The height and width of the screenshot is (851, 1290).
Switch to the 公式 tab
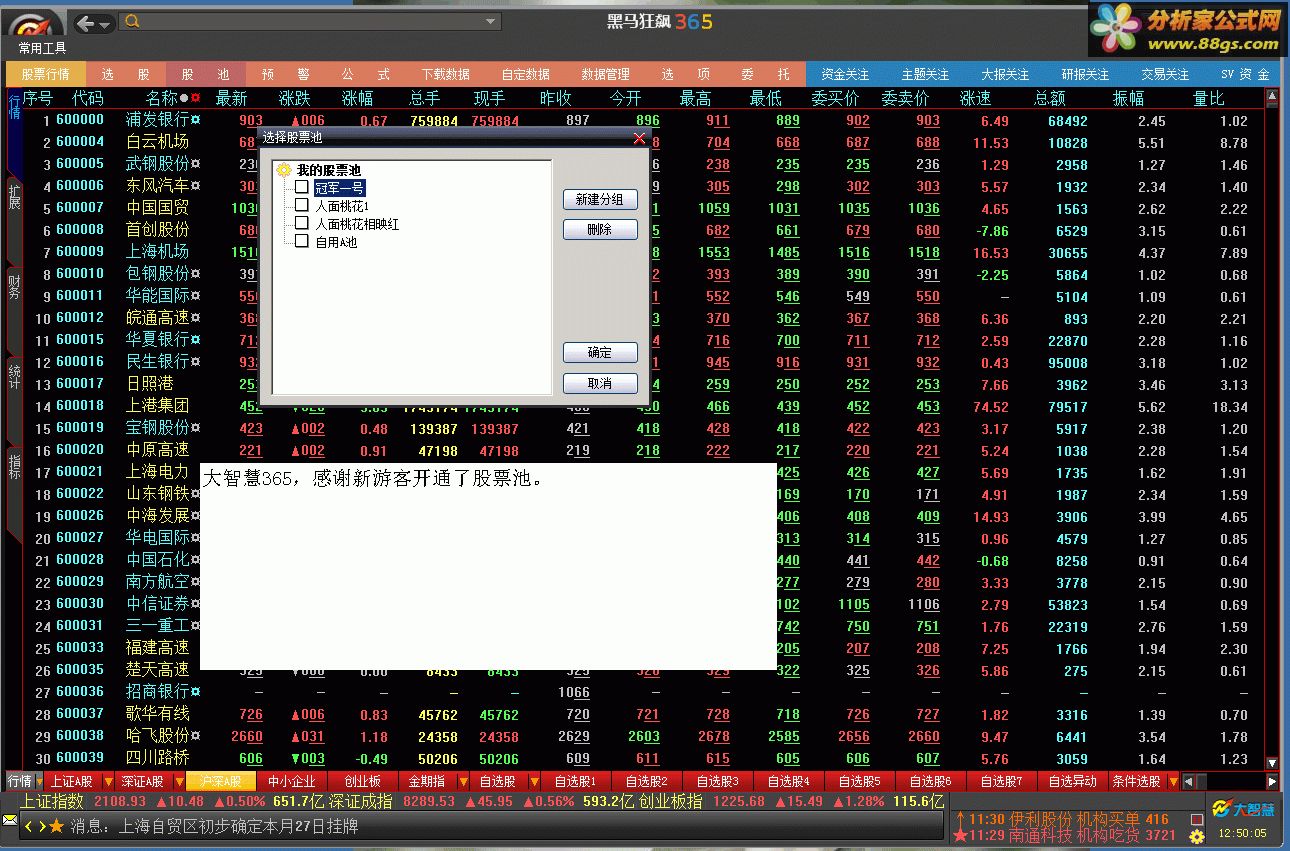coord(366,74)
